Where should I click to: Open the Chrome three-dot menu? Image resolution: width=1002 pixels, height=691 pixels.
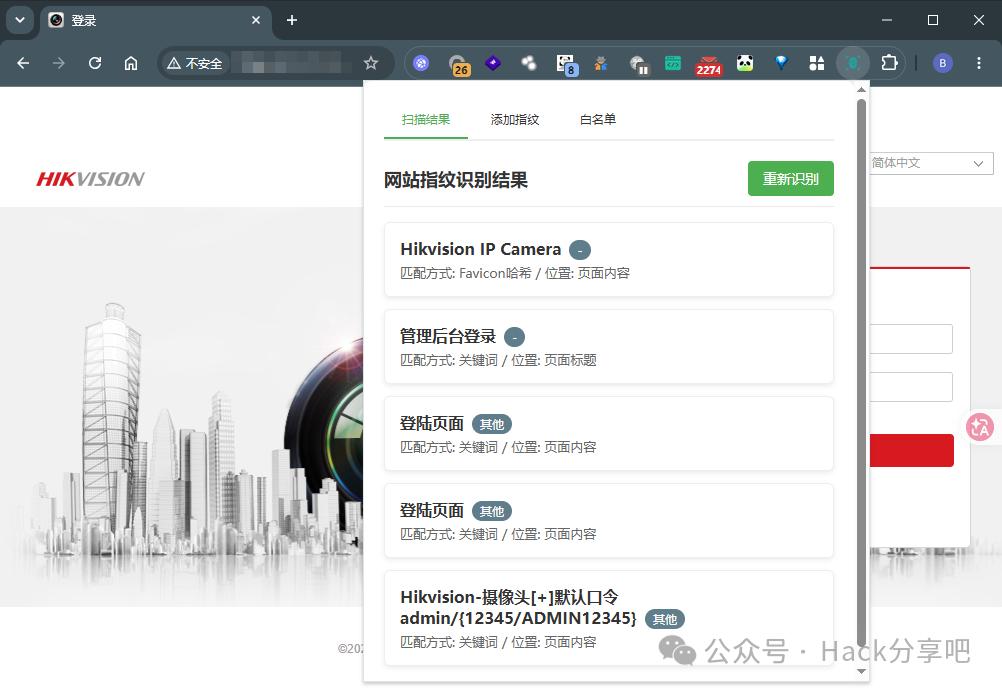978,63
